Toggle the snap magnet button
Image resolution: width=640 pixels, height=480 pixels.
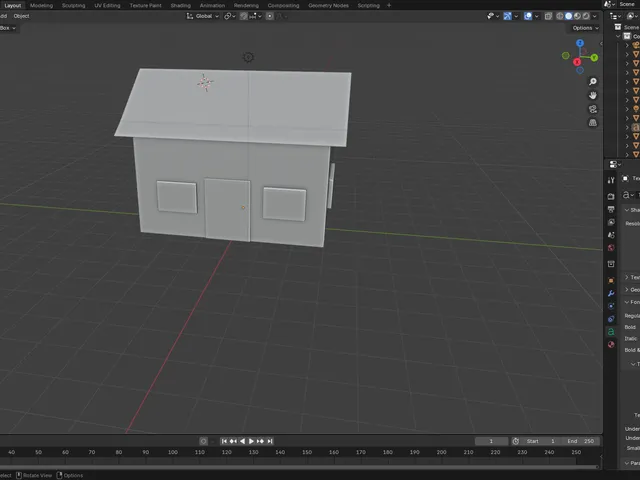244,16
